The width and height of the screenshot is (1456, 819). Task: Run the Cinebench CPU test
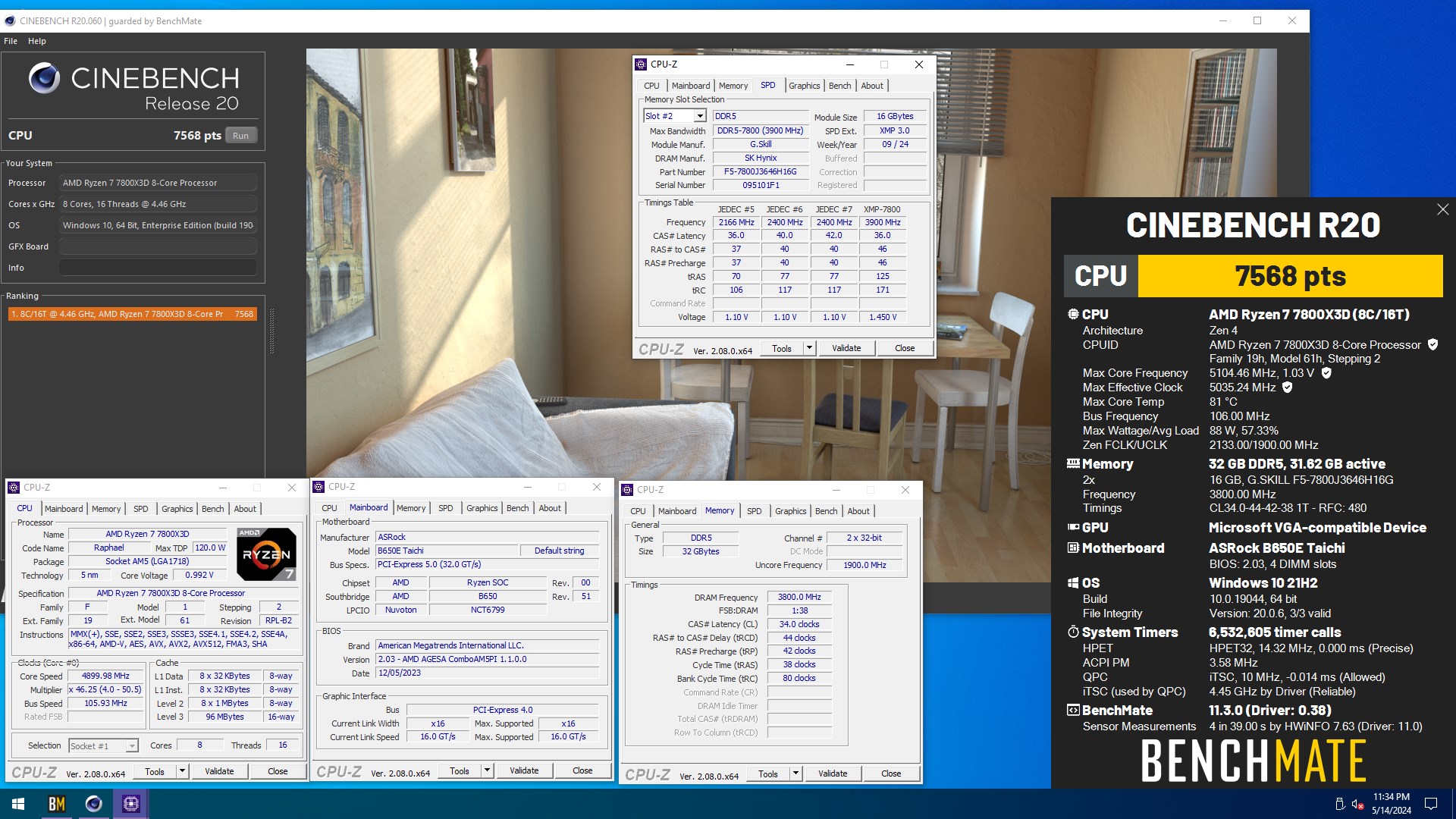pos(240,136)
